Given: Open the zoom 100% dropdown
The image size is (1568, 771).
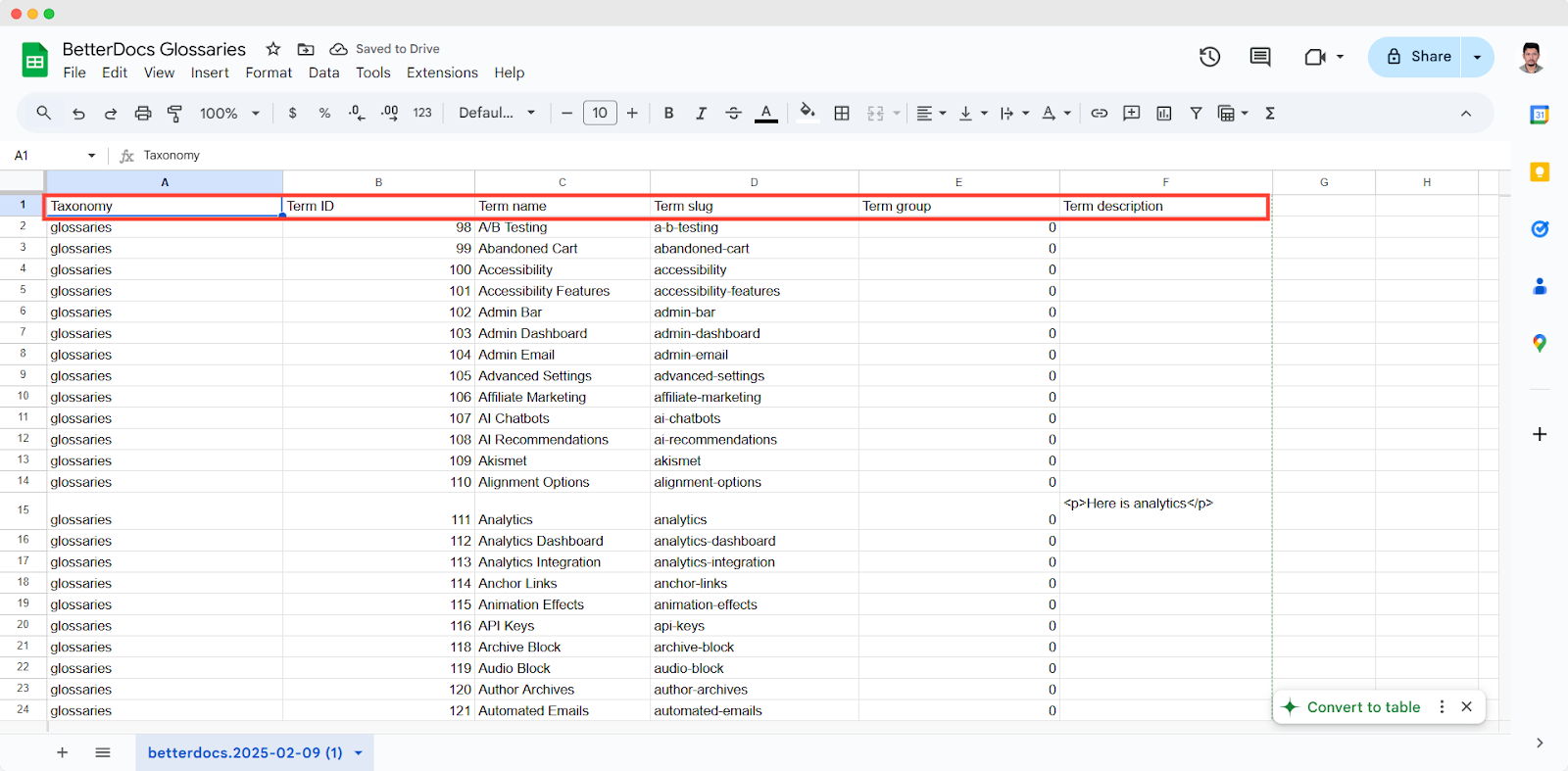Looking at the screenshot, I should click(229, 114).
